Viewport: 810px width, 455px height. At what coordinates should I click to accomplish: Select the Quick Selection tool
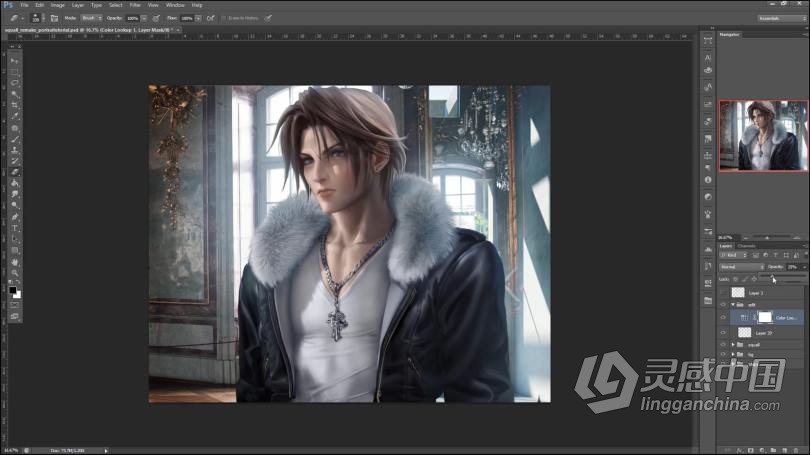click(14, 94)
